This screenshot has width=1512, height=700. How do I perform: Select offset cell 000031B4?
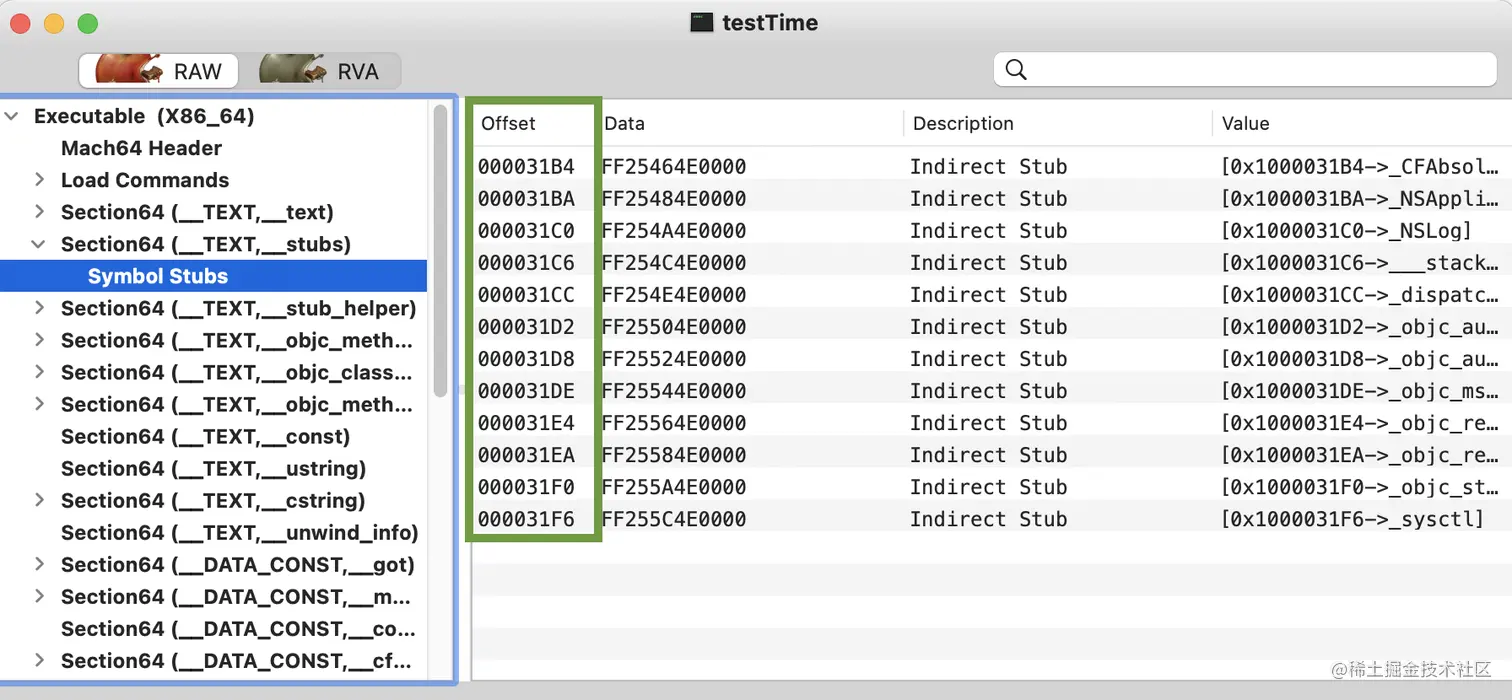pos(526,166)
